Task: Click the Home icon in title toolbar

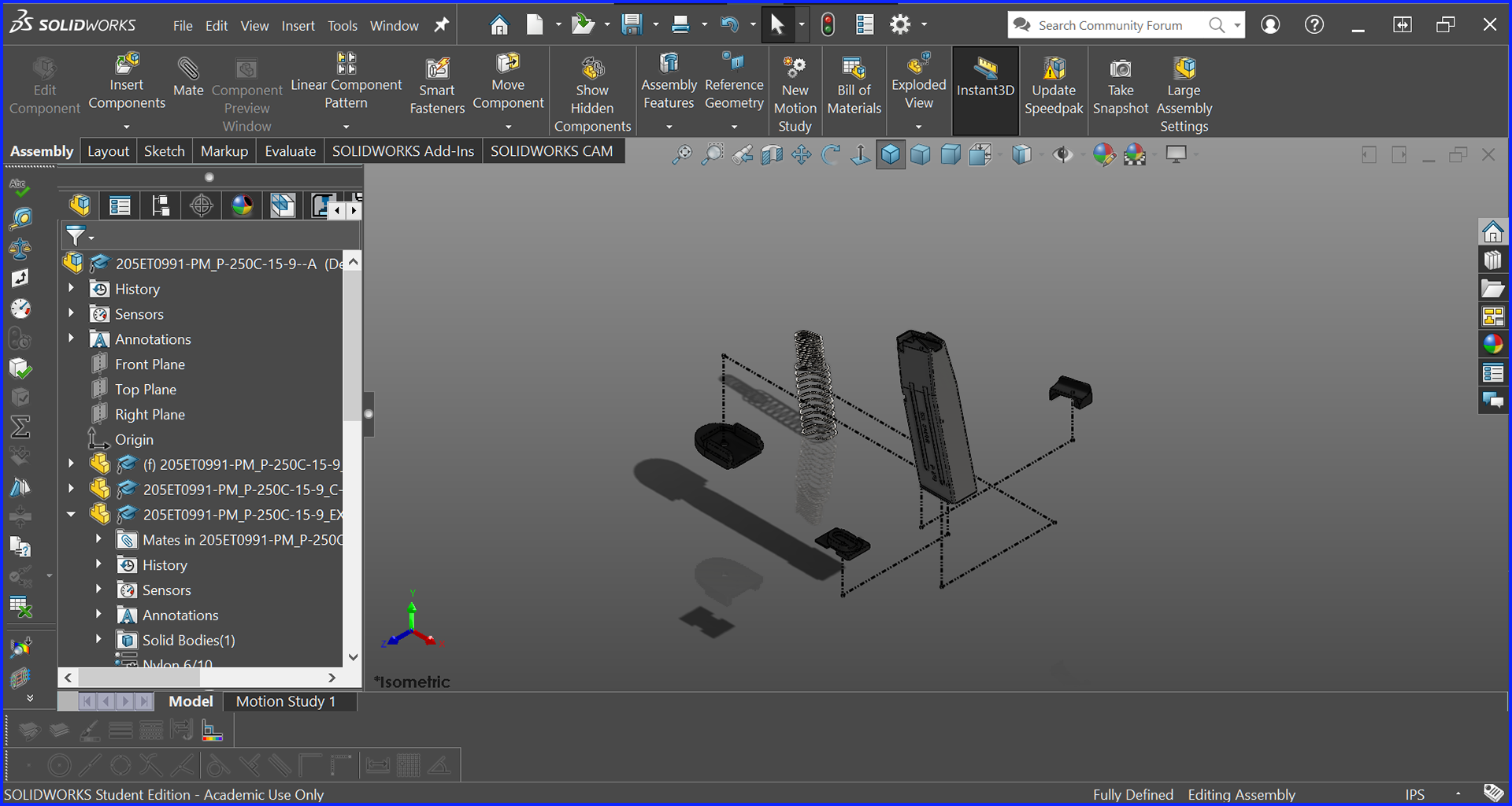Action: 498,25
